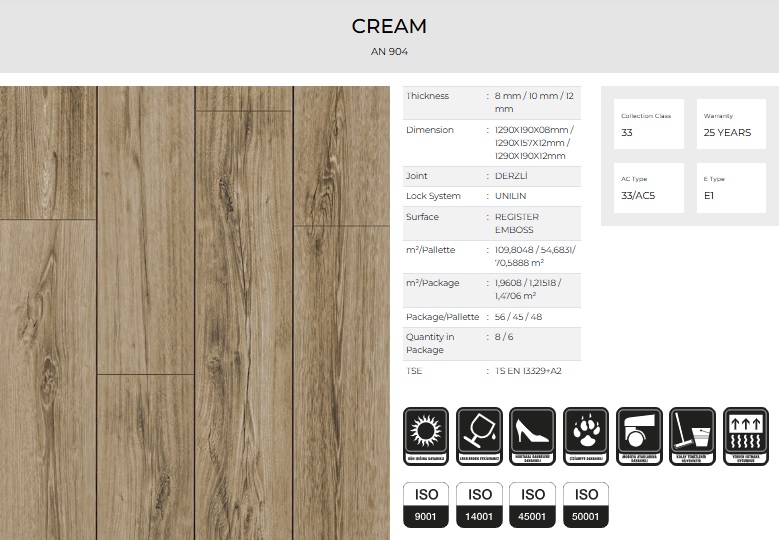Image resolution: width=779 pixels, height=540 pixels.
Task: Click the ISO 45001 certification badge
Action: tap(533, 505)
